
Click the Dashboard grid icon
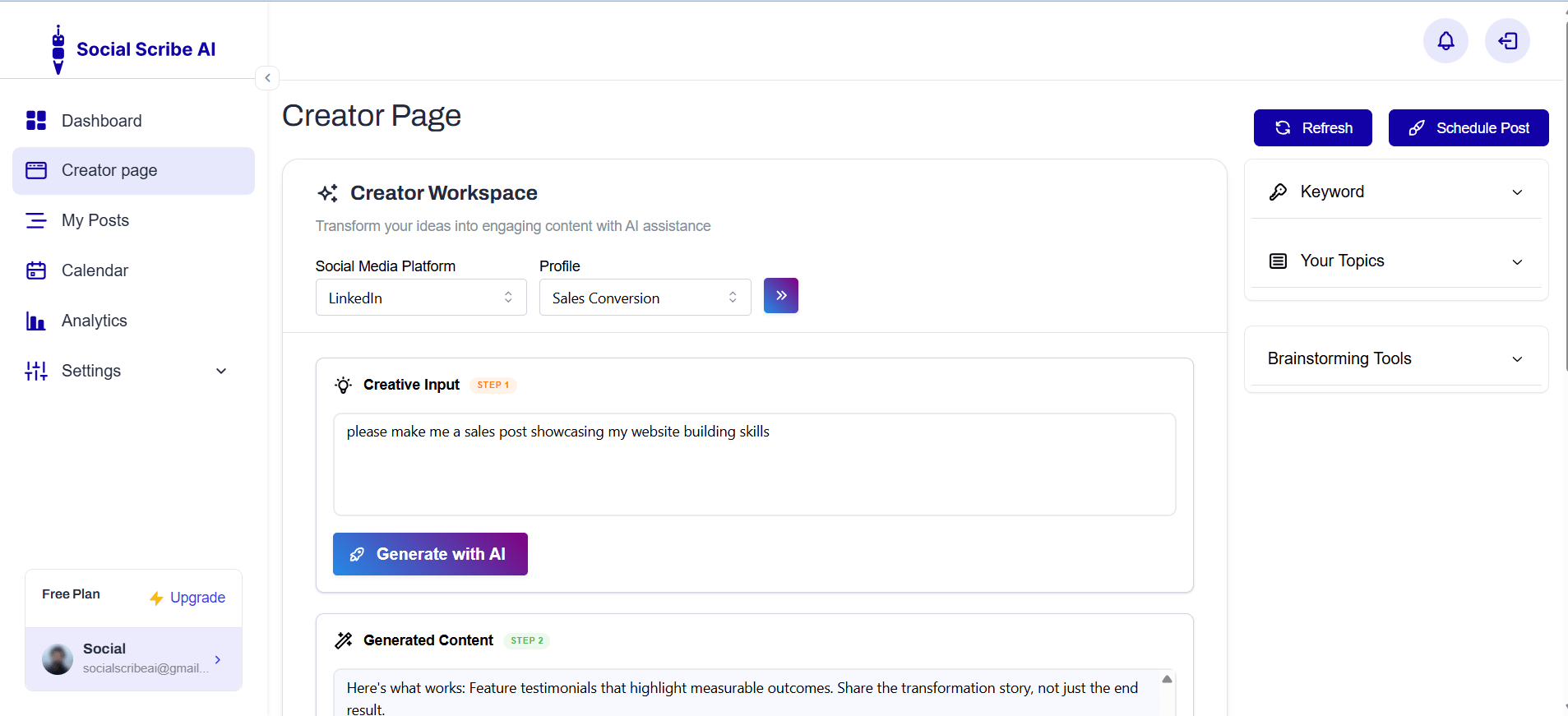coord(36,121)
